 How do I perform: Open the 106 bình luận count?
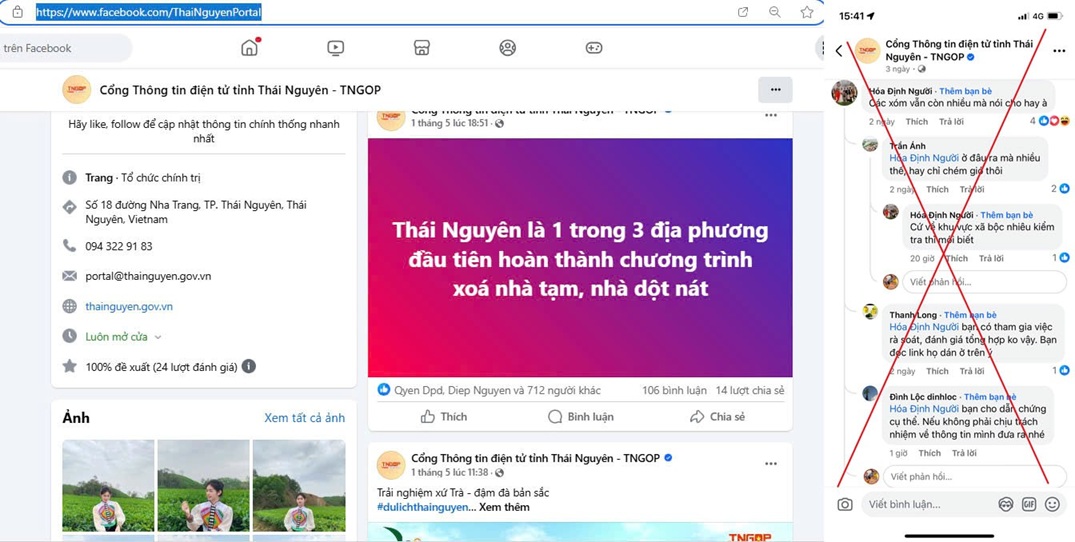tap(675, 391)
